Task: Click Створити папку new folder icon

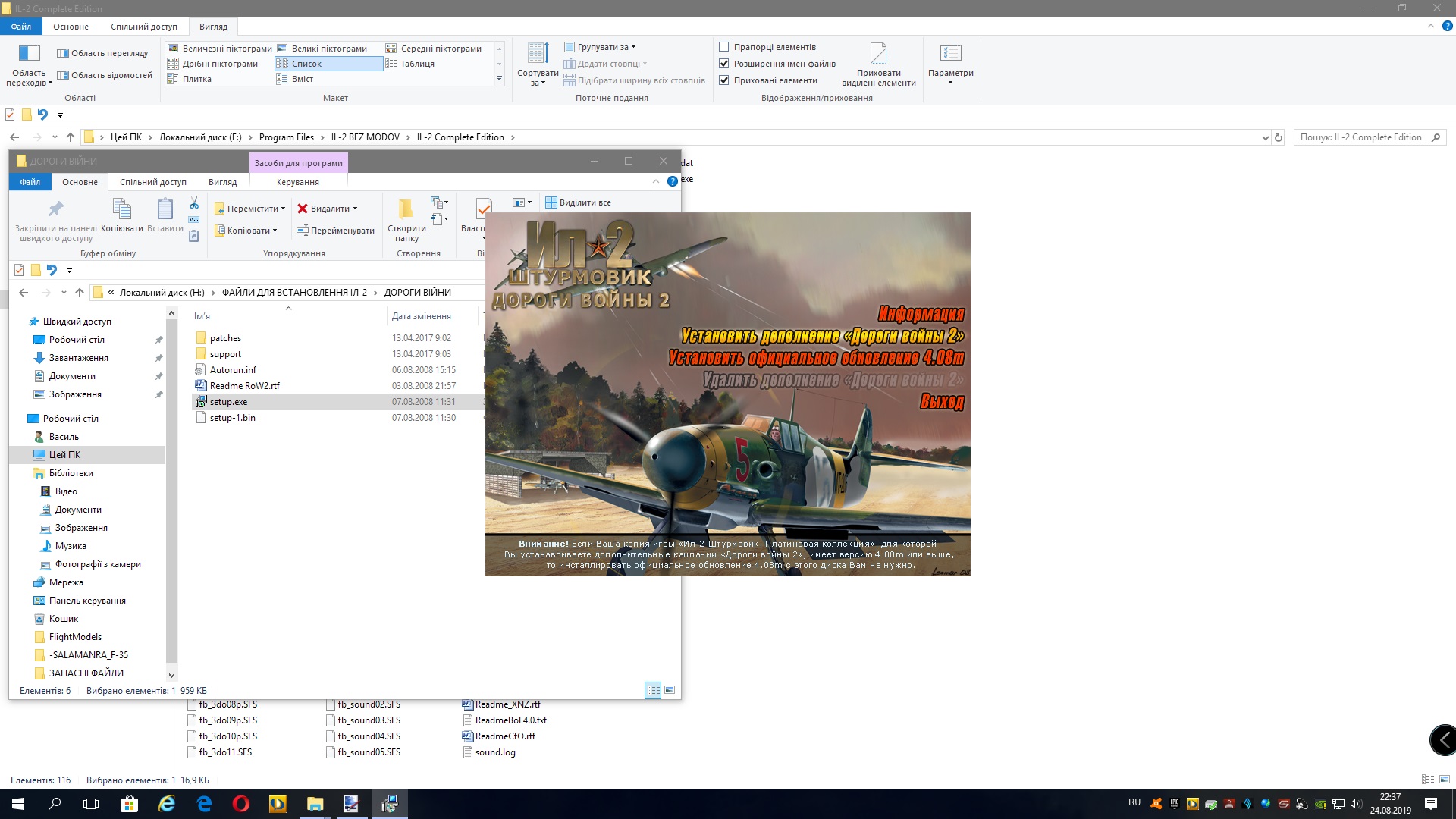Action: tap(406, 209)
